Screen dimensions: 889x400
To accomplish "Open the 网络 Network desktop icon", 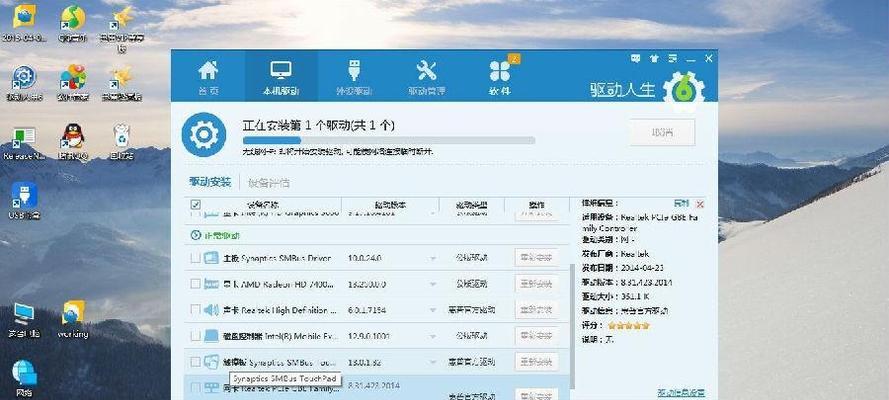I will pos(24,378).
